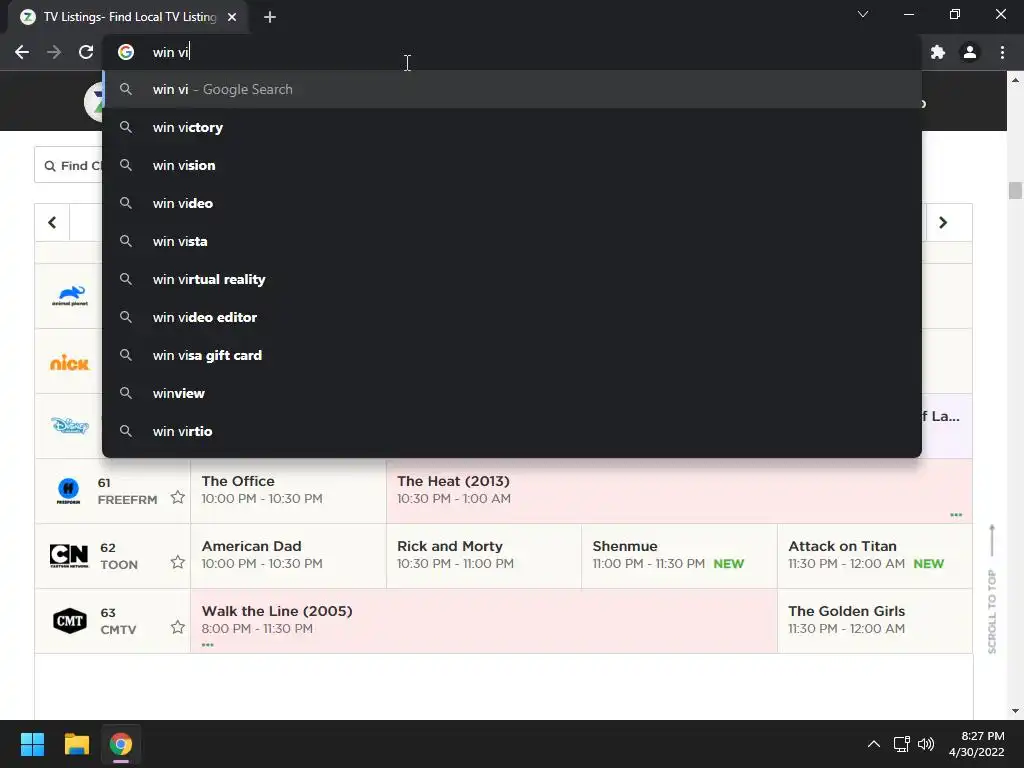Click the page vertical scrollbar thumb

[x=1015, y=190]
